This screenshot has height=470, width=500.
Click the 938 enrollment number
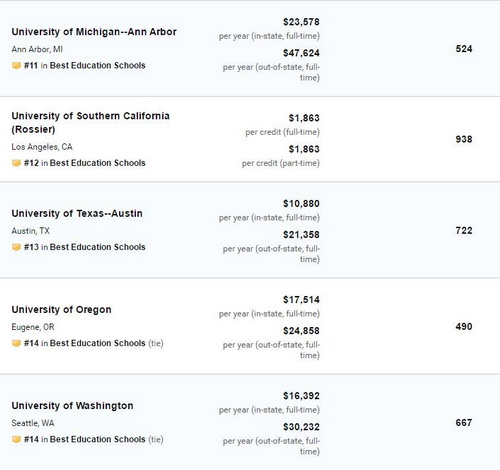(464, 139)
